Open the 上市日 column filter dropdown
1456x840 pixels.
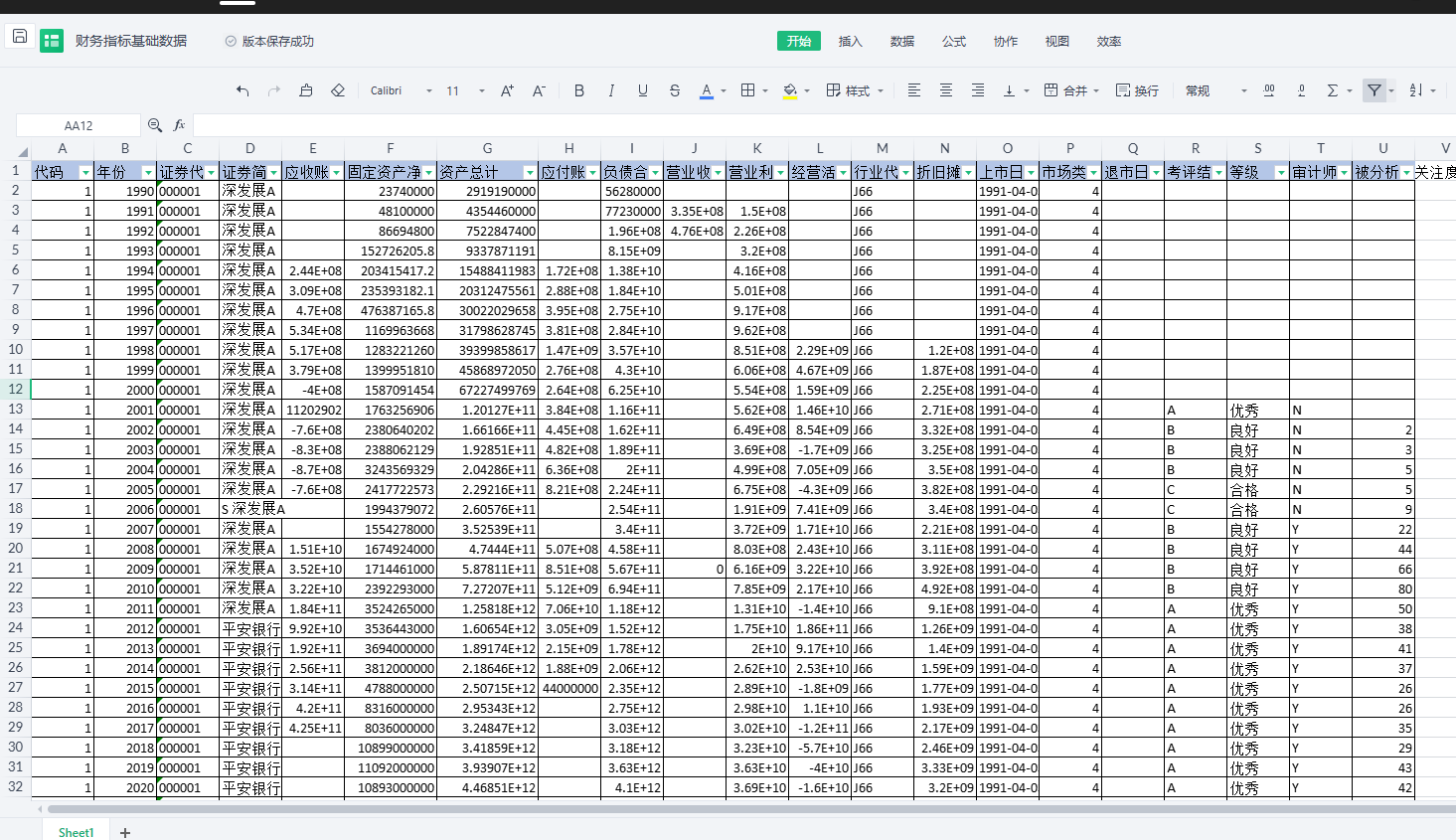click(1031, 173)
